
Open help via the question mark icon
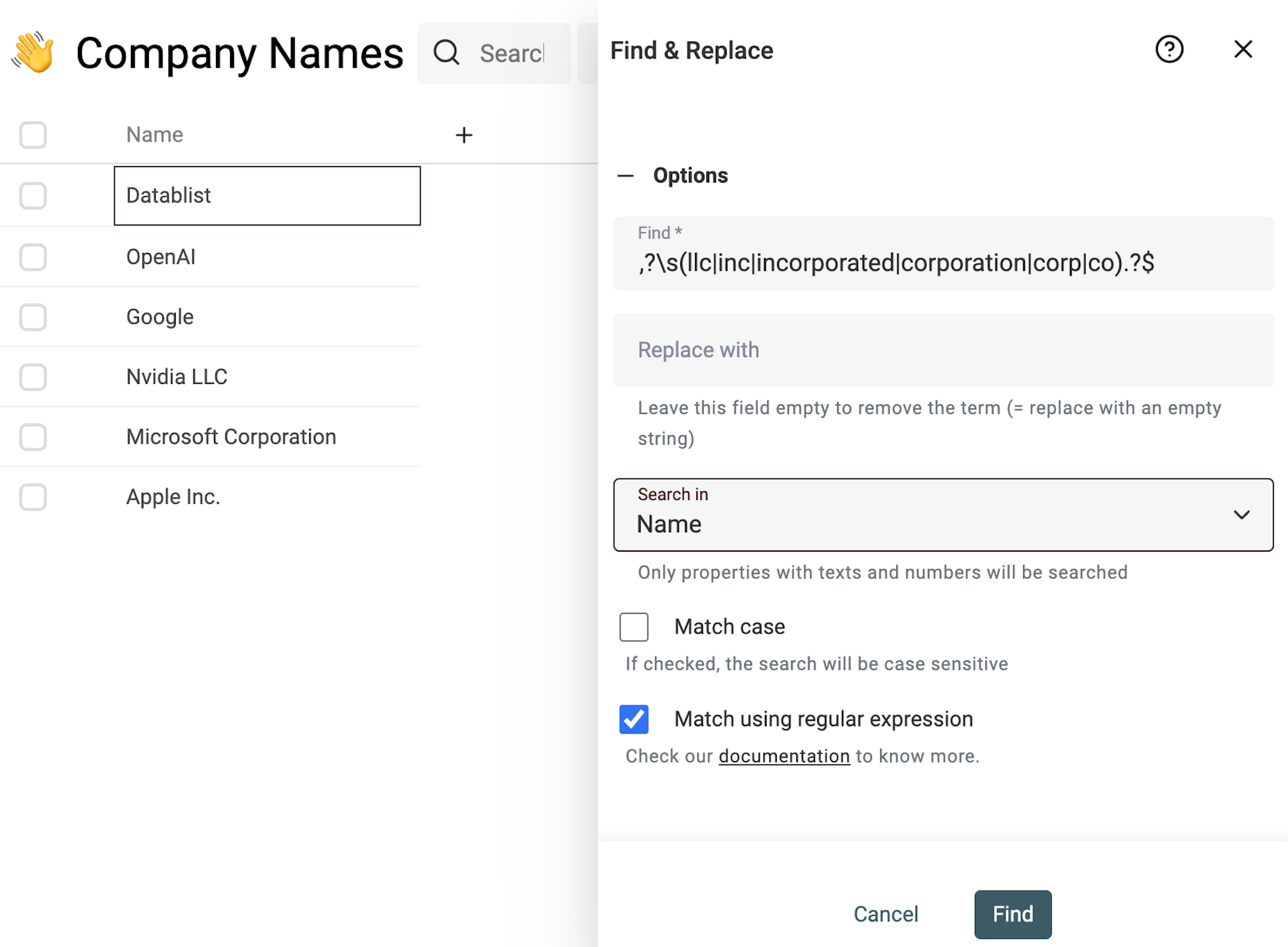1169,49
